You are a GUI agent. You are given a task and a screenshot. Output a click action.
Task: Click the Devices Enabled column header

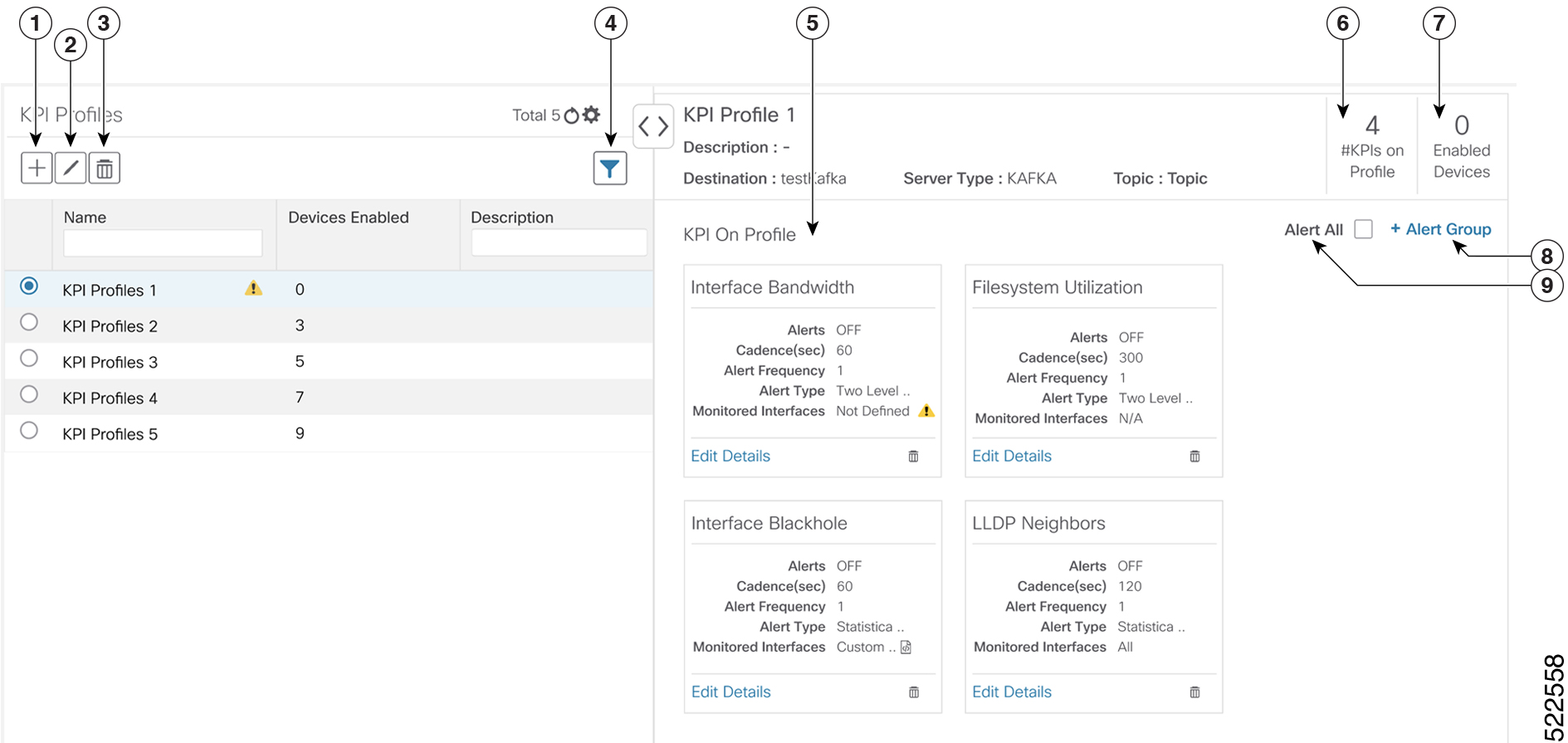pos(349,218)
